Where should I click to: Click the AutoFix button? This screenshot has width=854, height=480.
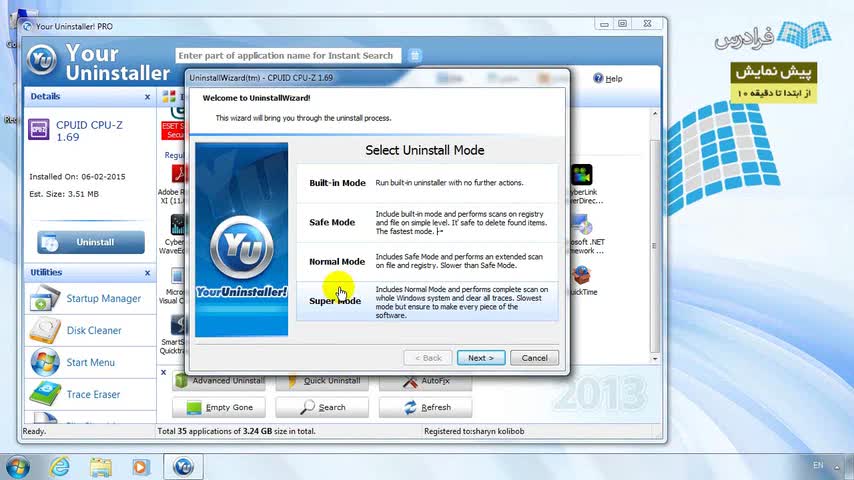point(425,381)
